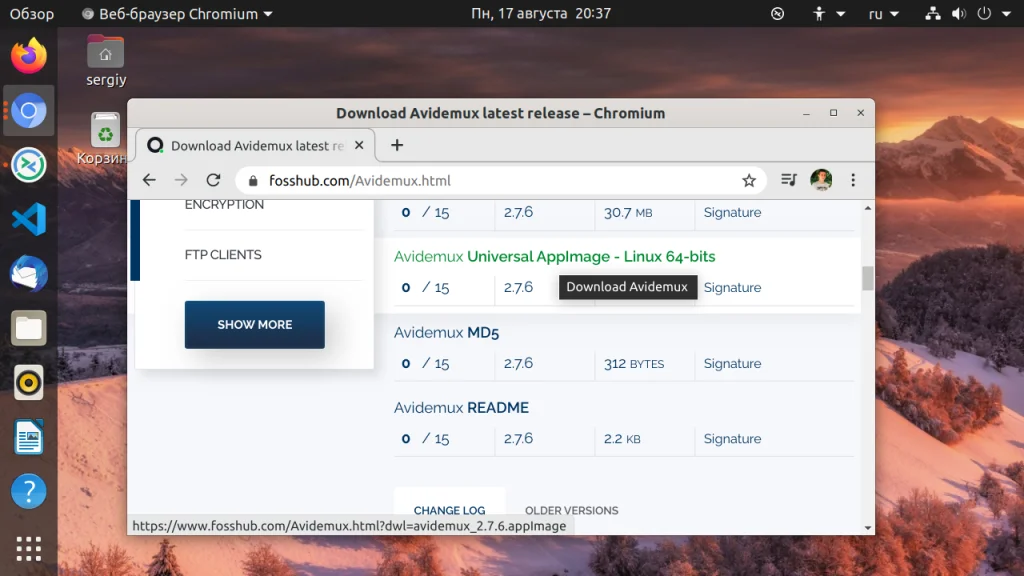This screenshot has width=1024, height=576.
Task: Download Avidemux README file
Action: (461, 408)
